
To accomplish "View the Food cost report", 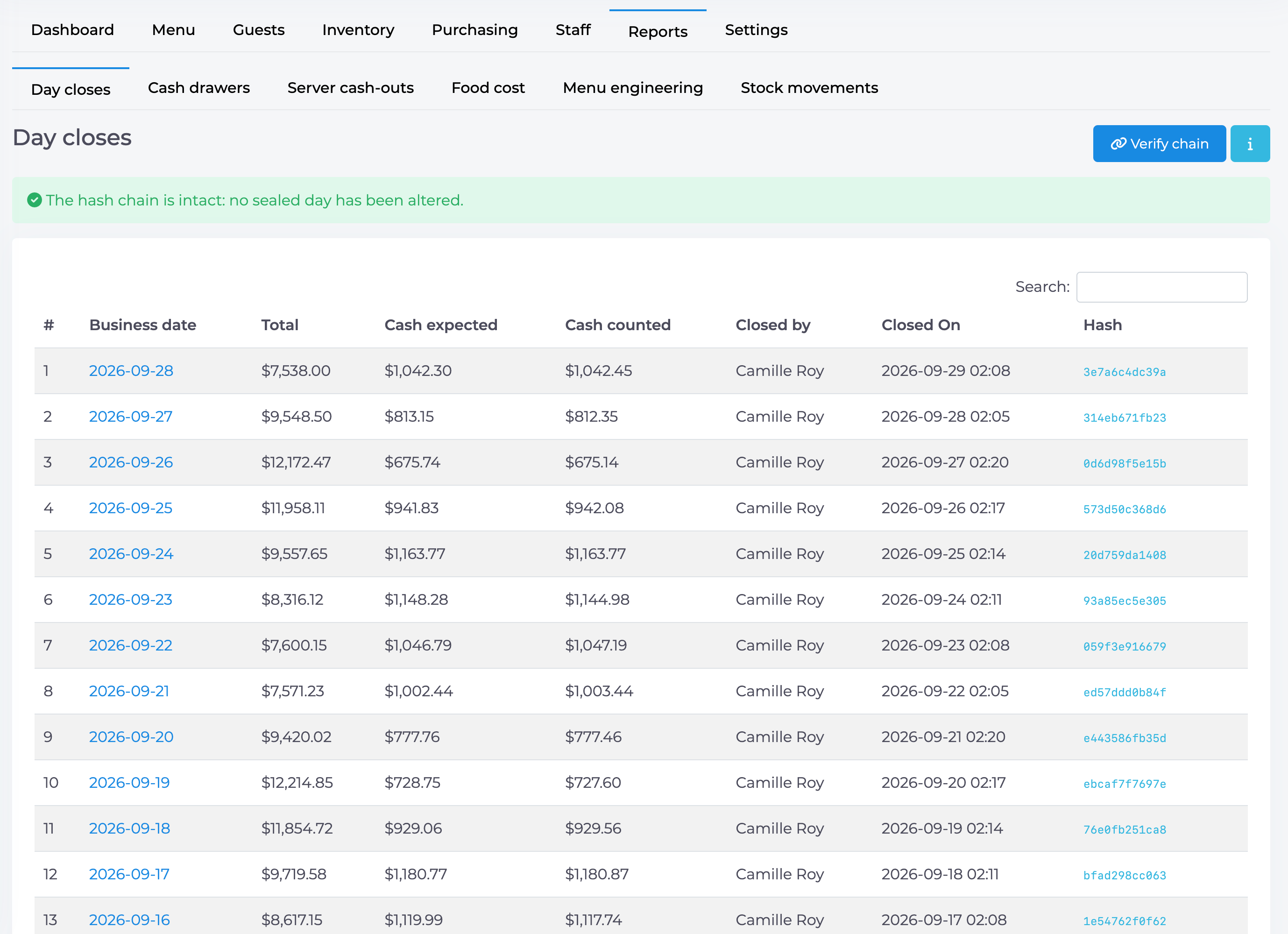I will [x=488, y=88].
